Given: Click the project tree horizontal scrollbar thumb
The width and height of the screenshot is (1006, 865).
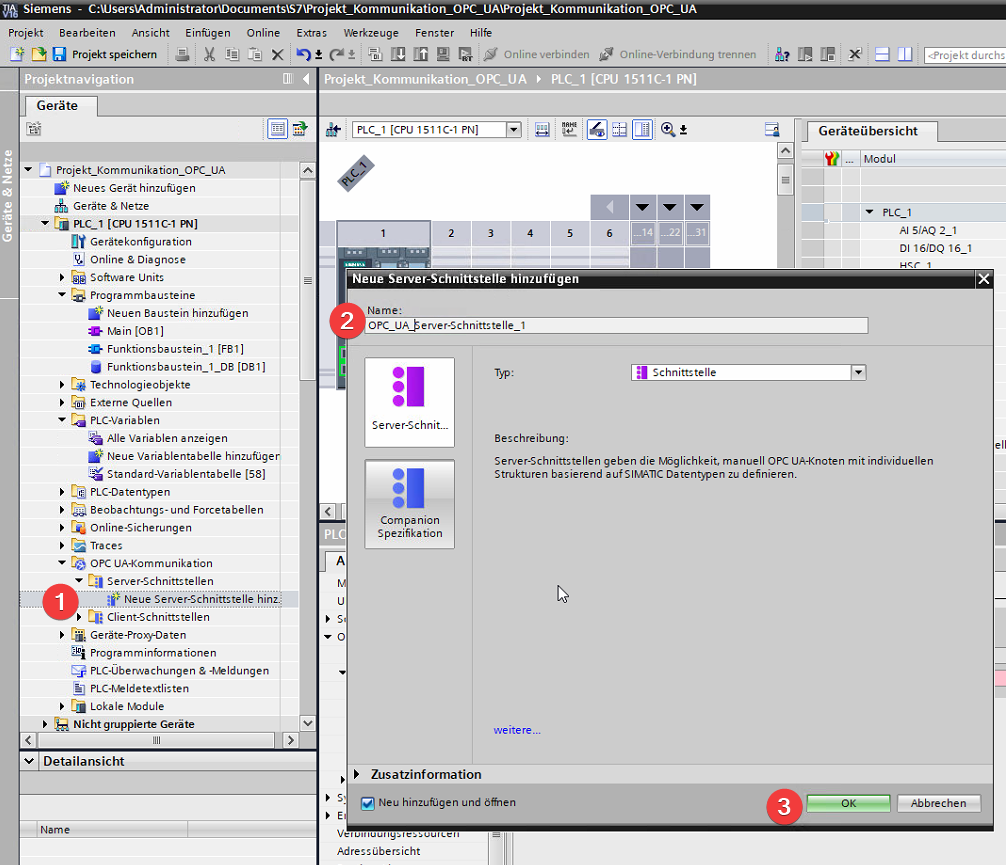Looking at the screenshot, I should click(x=157, y=740).
